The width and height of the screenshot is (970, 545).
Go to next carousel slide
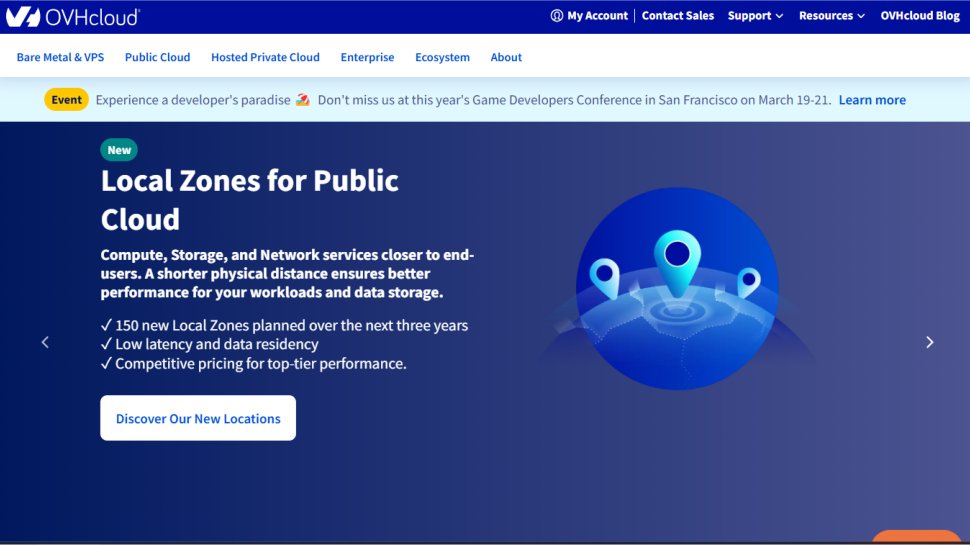coord(929,342)
